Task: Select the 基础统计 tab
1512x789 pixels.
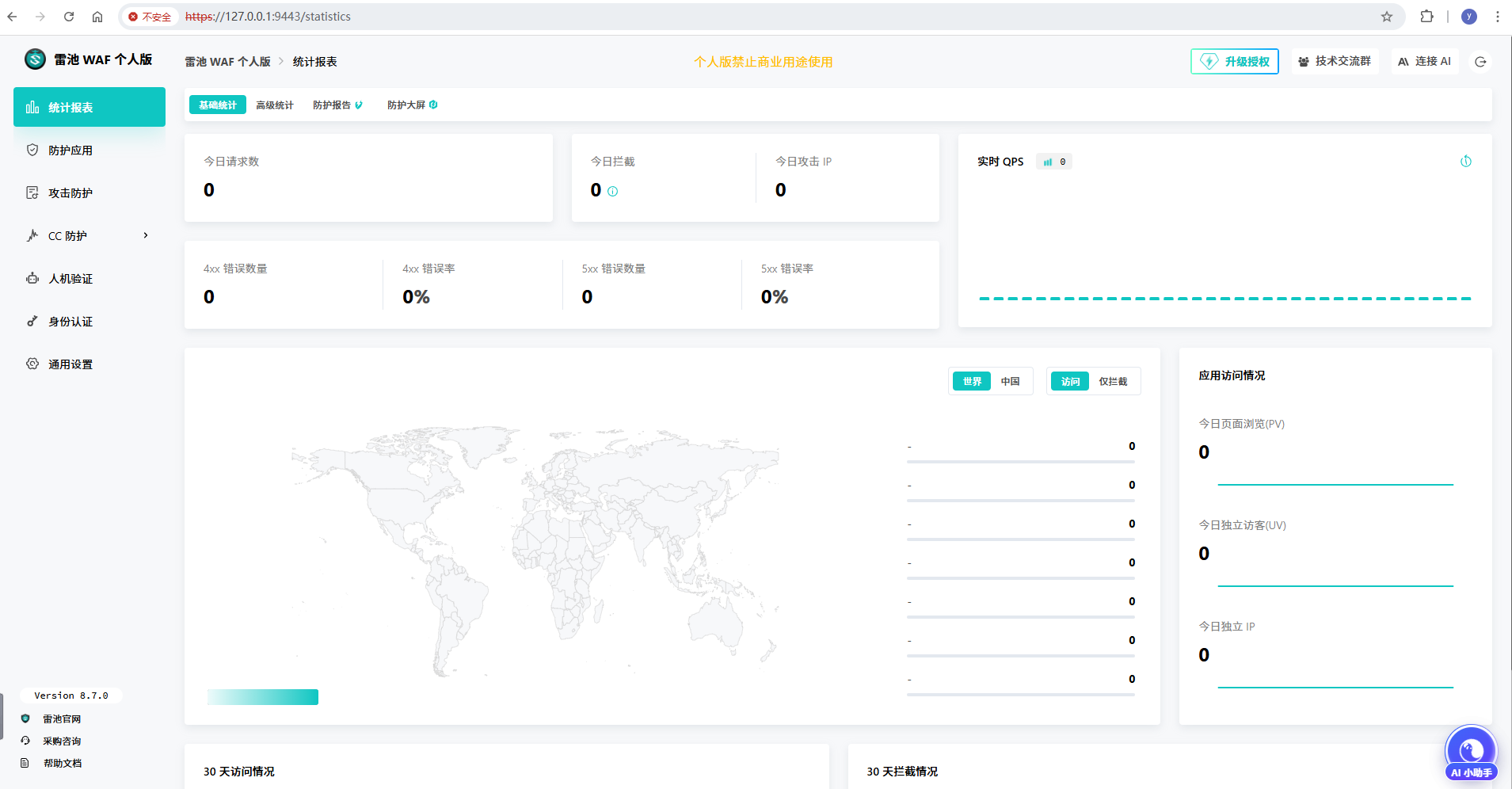Action: pos(218,105)
